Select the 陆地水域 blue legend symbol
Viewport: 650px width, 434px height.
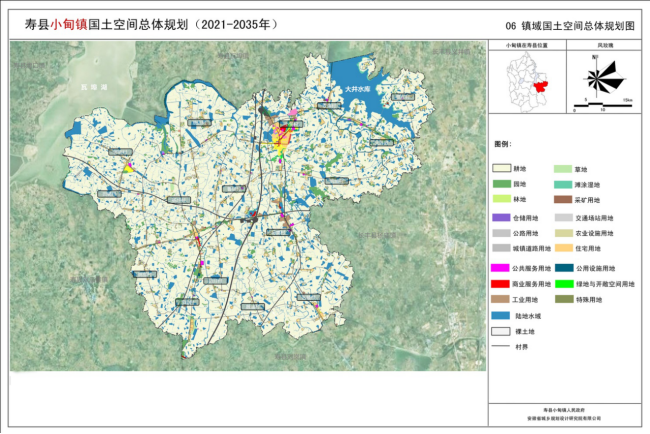(x=503, y=315)
